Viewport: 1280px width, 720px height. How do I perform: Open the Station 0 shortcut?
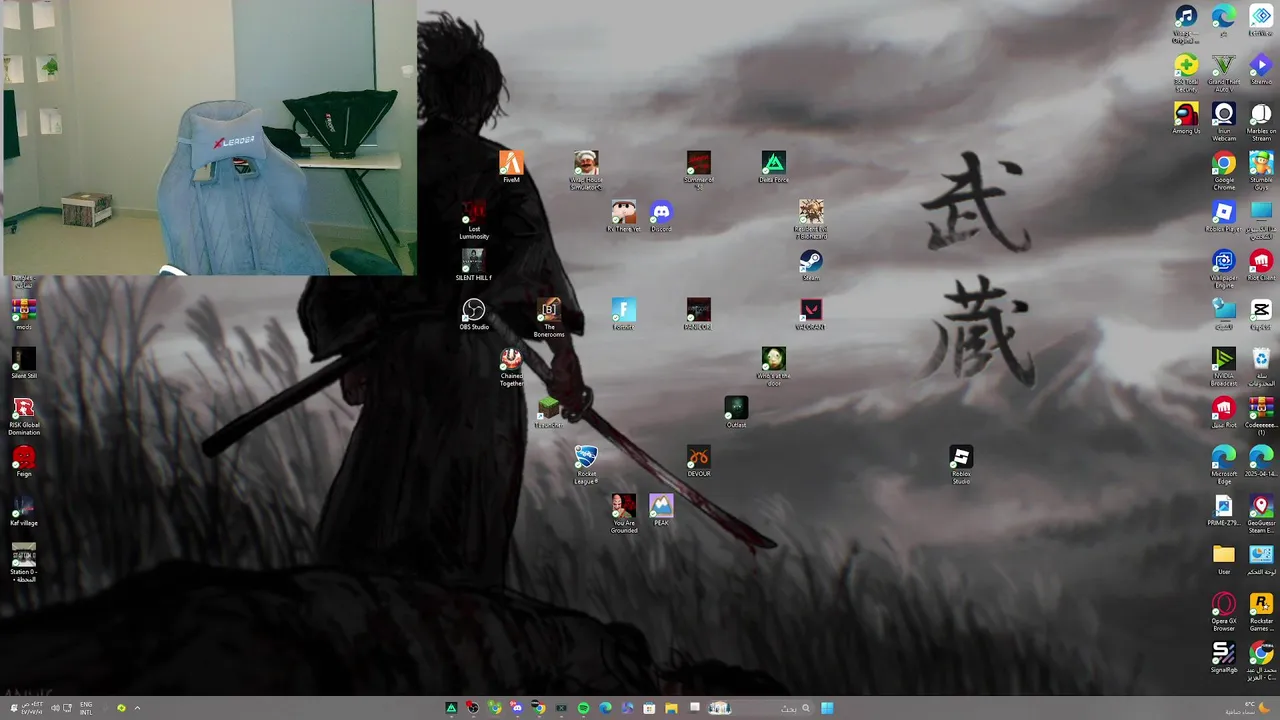click(x=24, y=563)
